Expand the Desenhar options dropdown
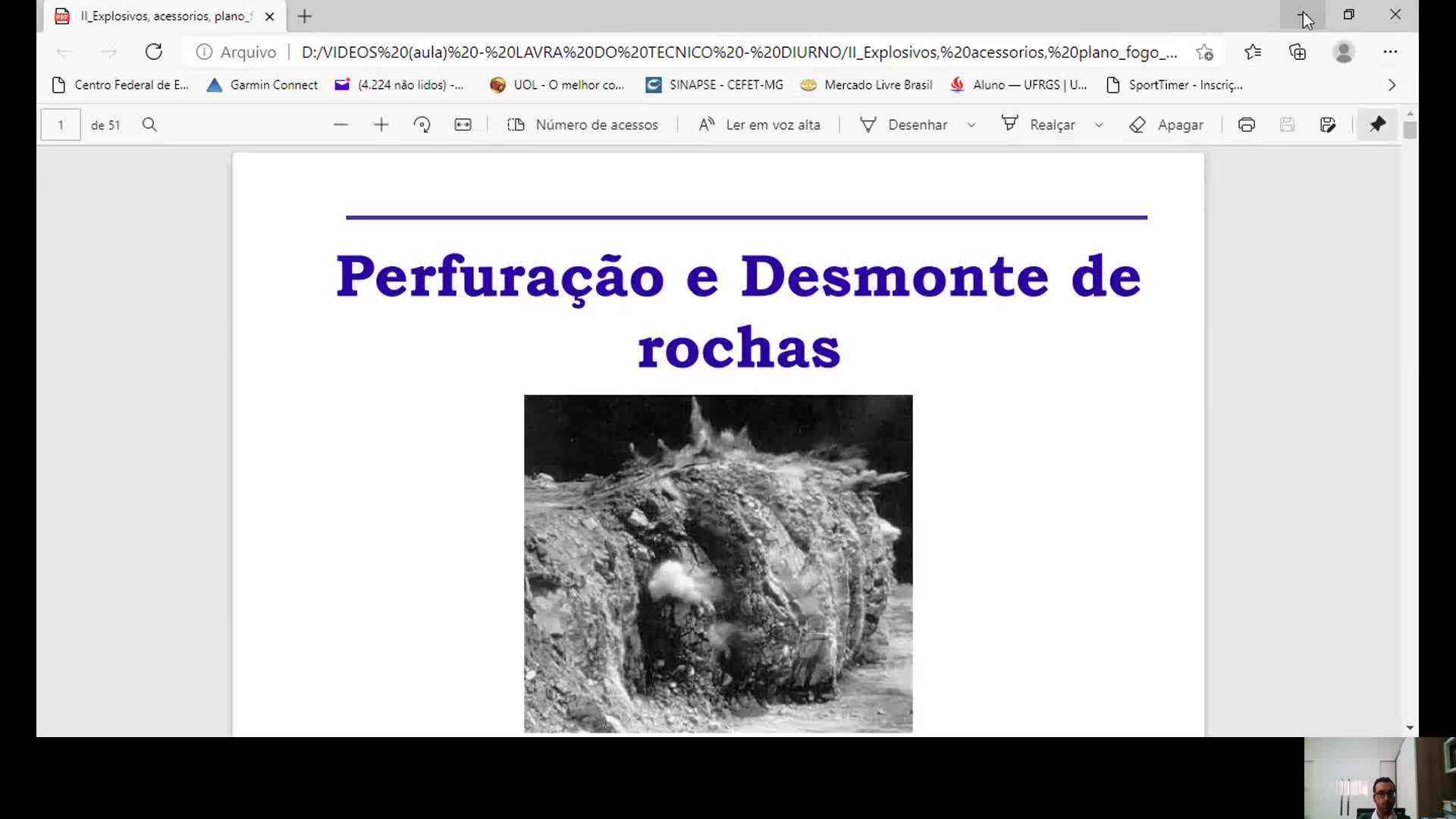 (x=971, y=125)
